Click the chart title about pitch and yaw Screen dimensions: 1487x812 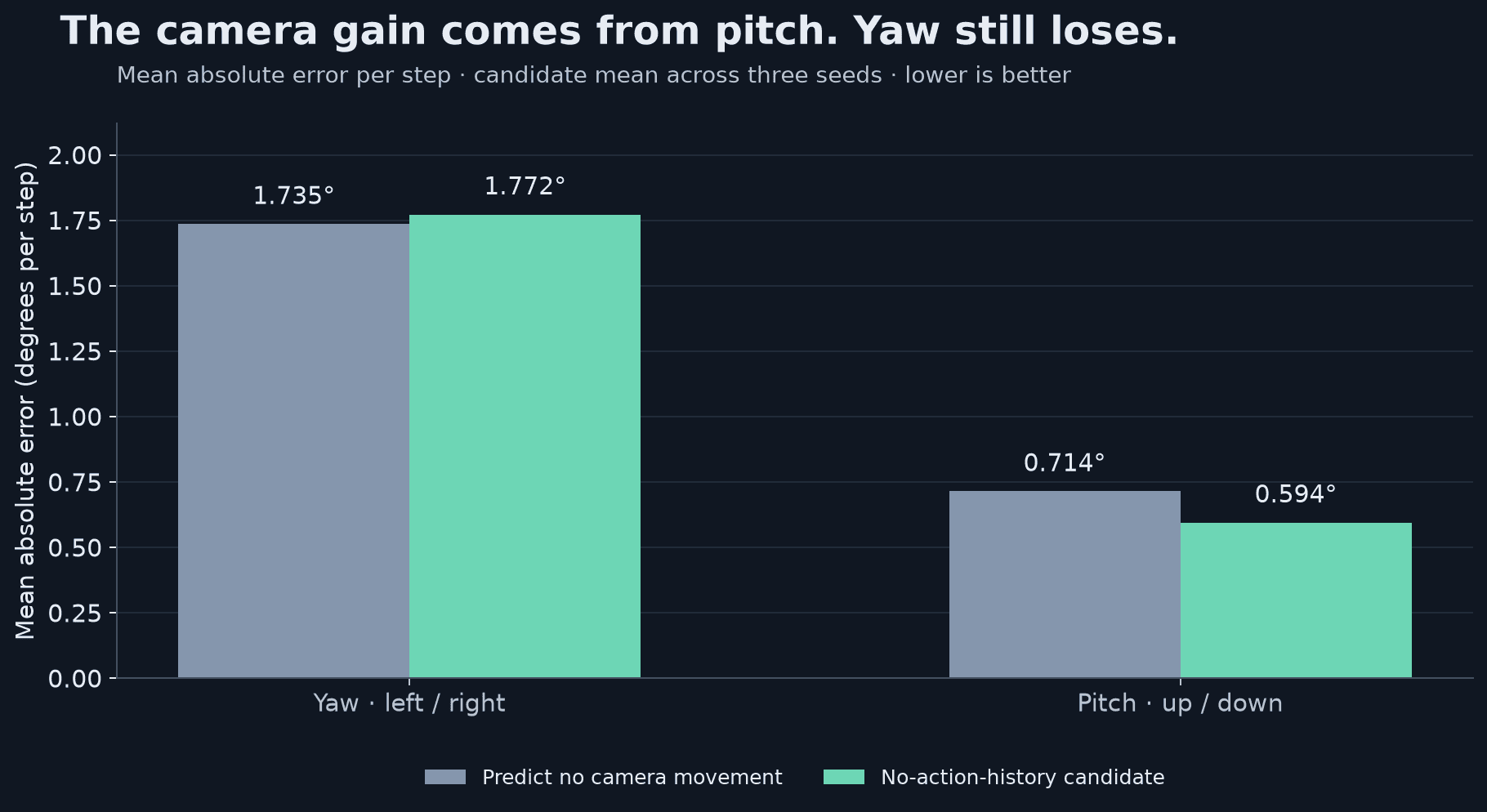click(x=619, y=32)
